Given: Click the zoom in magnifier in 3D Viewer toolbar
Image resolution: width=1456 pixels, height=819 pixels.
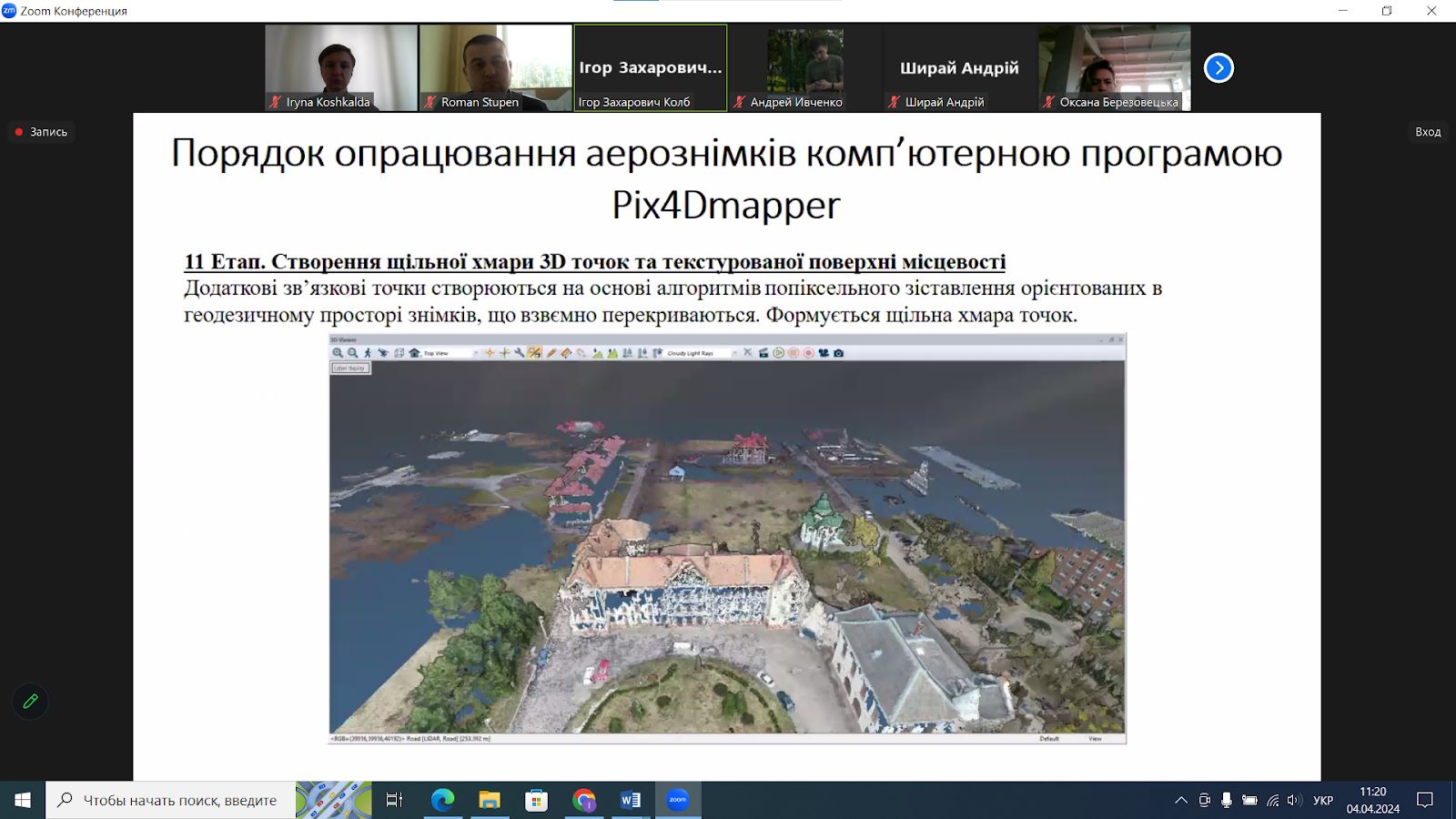Looking at the screenshot, I should coord(338,353).
